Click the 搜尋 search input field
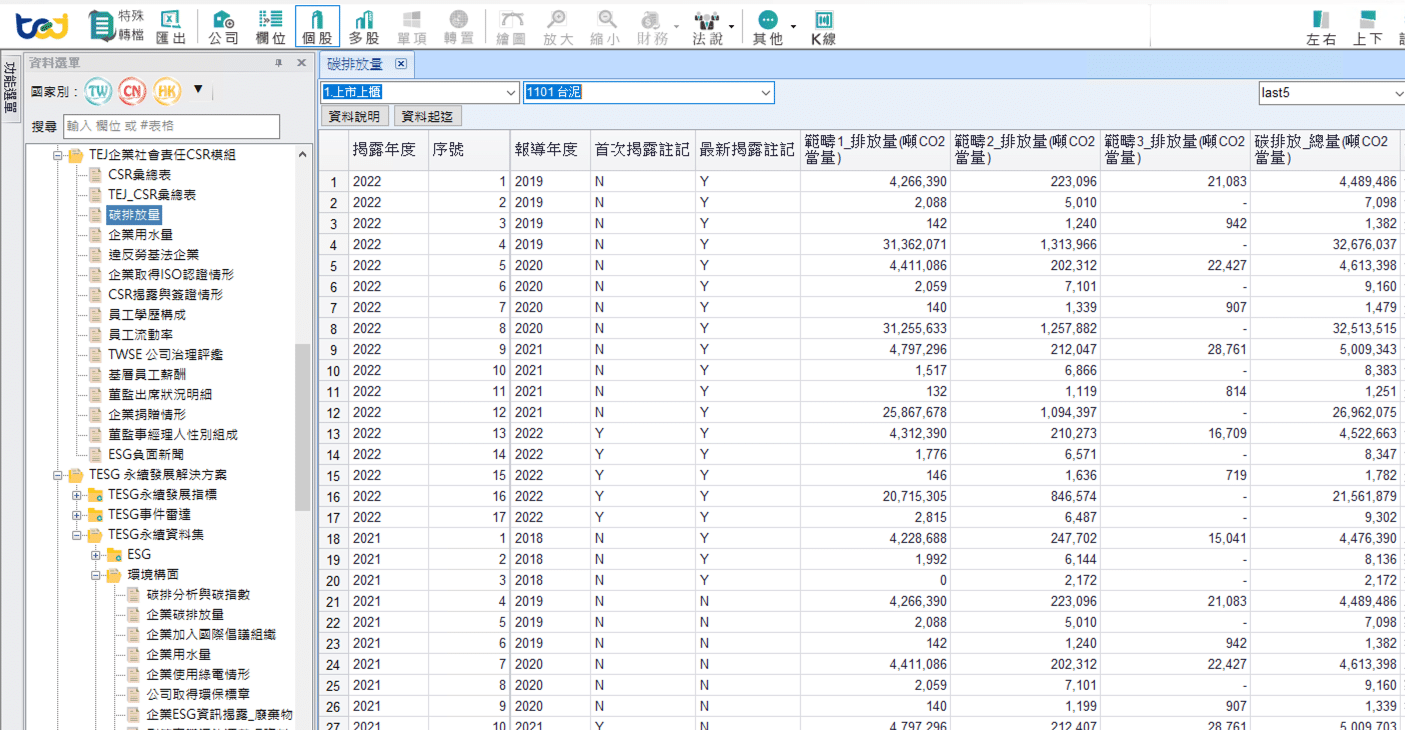Screen dimensions: 1405x730 pos(171,126)
